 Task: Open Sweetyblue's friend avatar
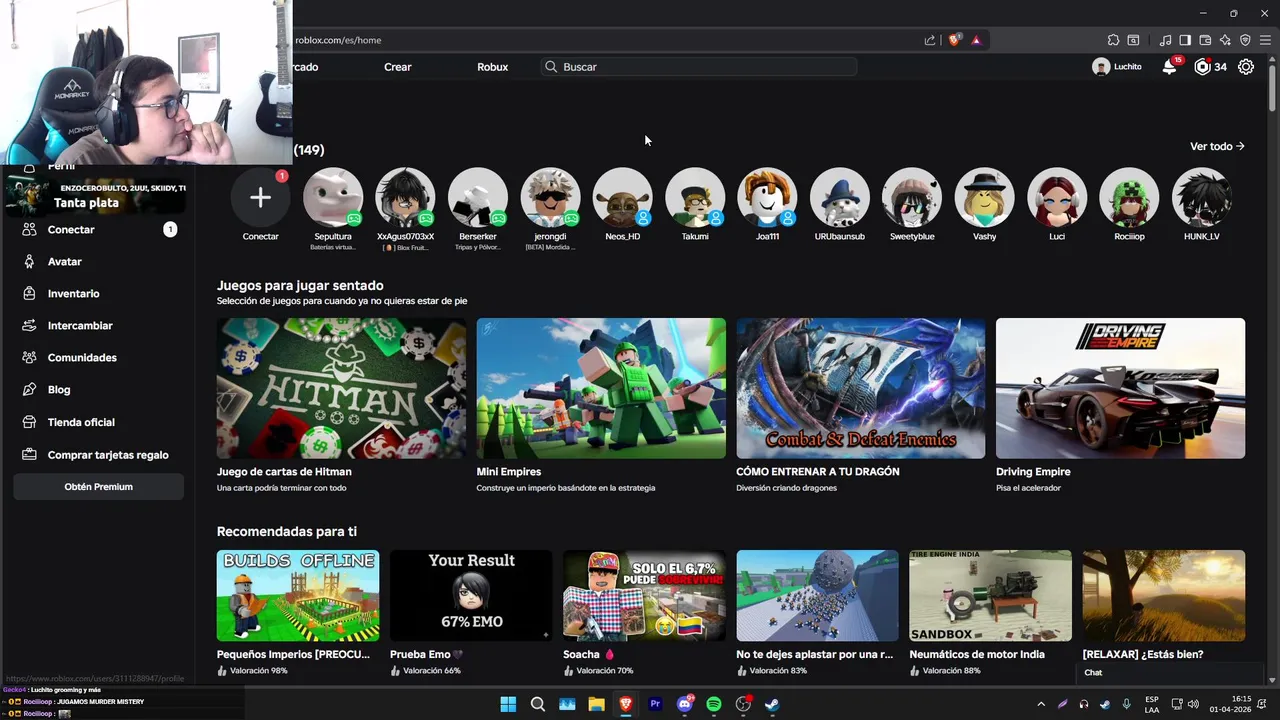click(912, 197)
